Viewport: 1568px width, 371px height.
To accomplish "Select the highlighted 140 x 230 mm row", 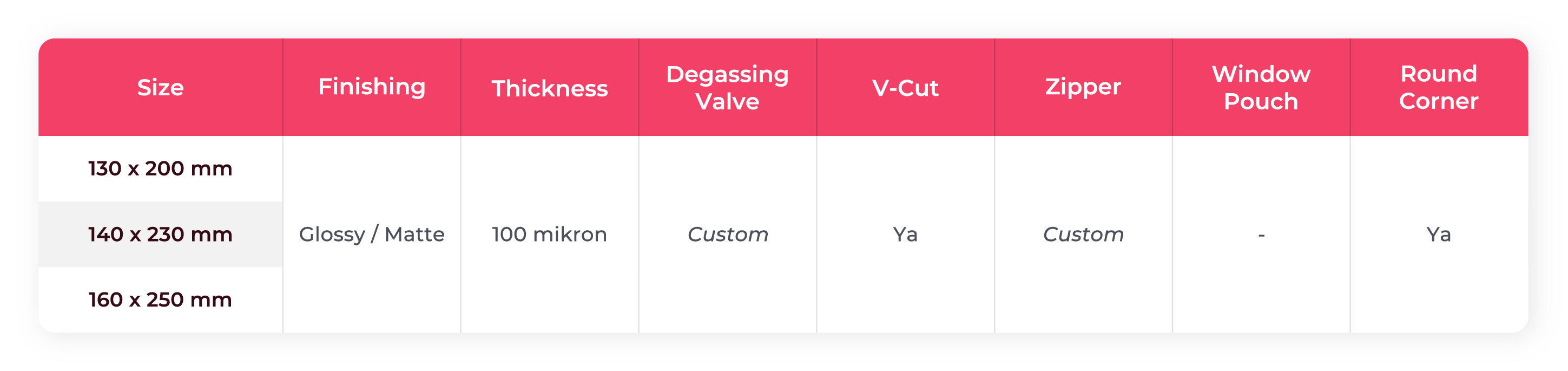I will pyautogui.click(x=160, y=235).
